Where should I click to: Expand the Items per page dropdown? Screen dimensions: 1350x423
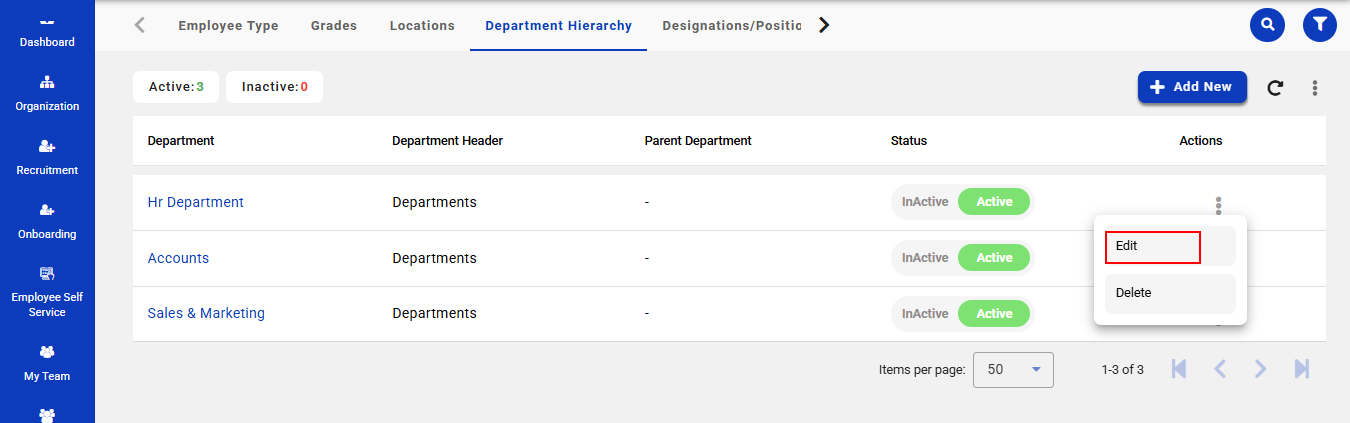point(1012,370)
